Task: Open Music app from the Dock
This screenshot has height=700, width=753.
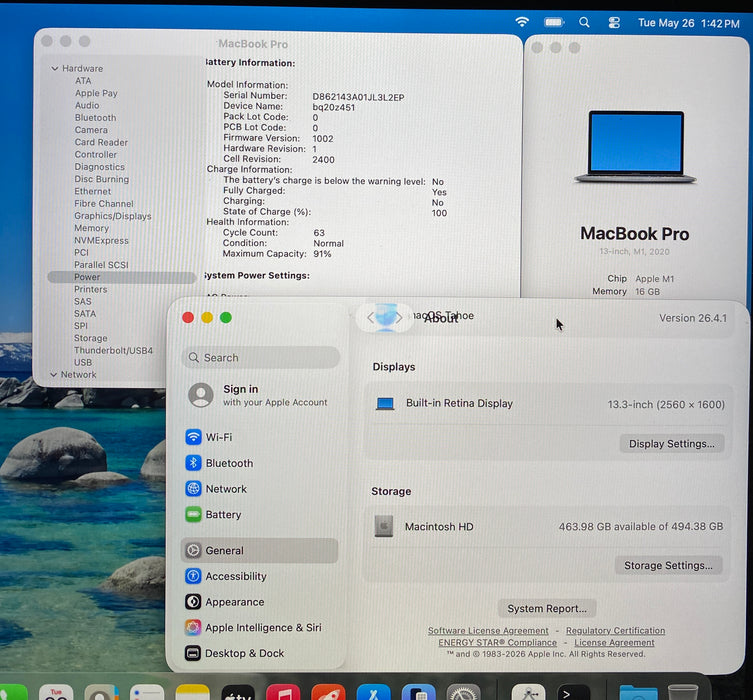Action: click(x=283, y=692)
